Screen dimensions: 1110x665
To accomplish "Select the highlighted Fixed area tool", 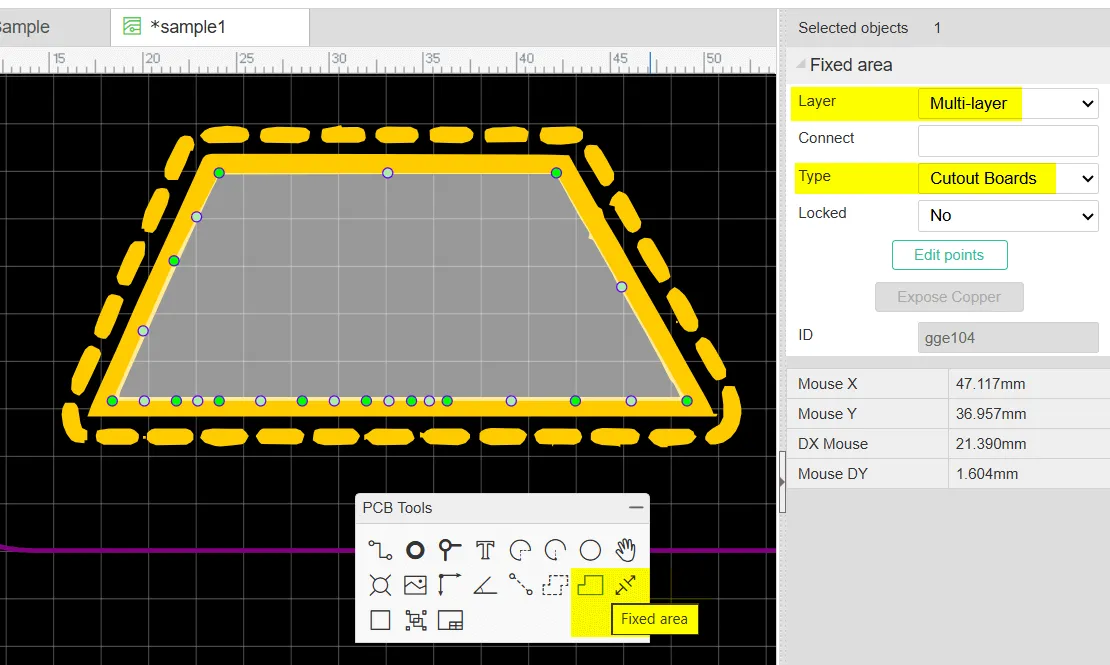I will click(590, 585).
